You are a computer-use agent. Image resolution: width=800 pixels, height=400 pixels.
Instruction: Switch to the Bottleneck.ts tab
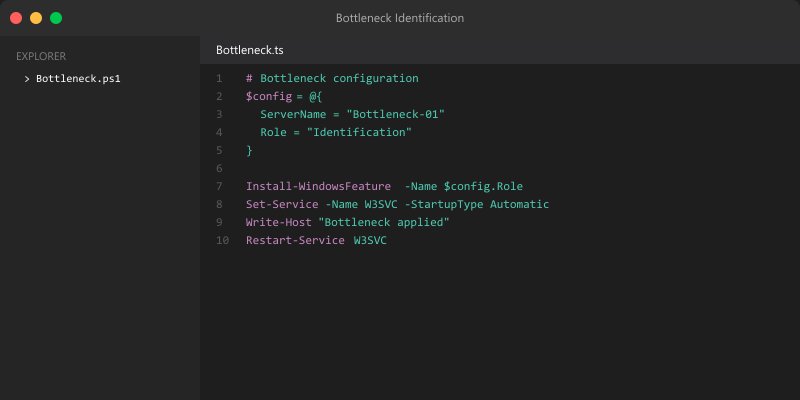(249, 50)
